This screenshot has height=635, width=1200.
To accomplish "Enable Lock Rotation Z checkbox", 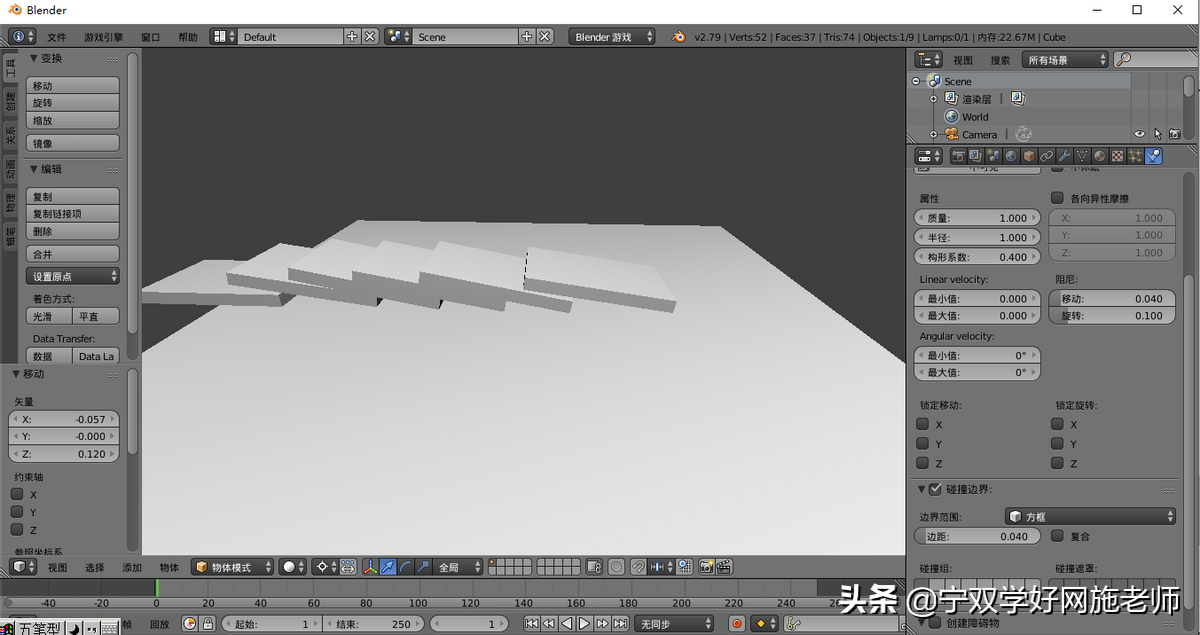I will click(x=1057, y=463).
